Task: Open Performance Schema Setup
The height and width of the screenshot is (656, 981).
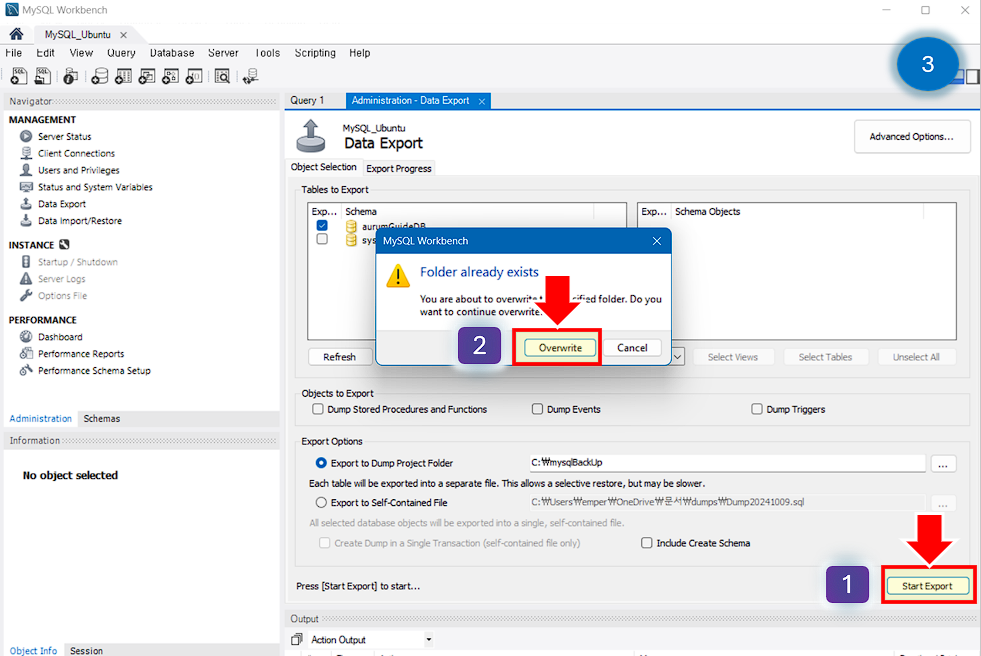Action: point(94,371)
